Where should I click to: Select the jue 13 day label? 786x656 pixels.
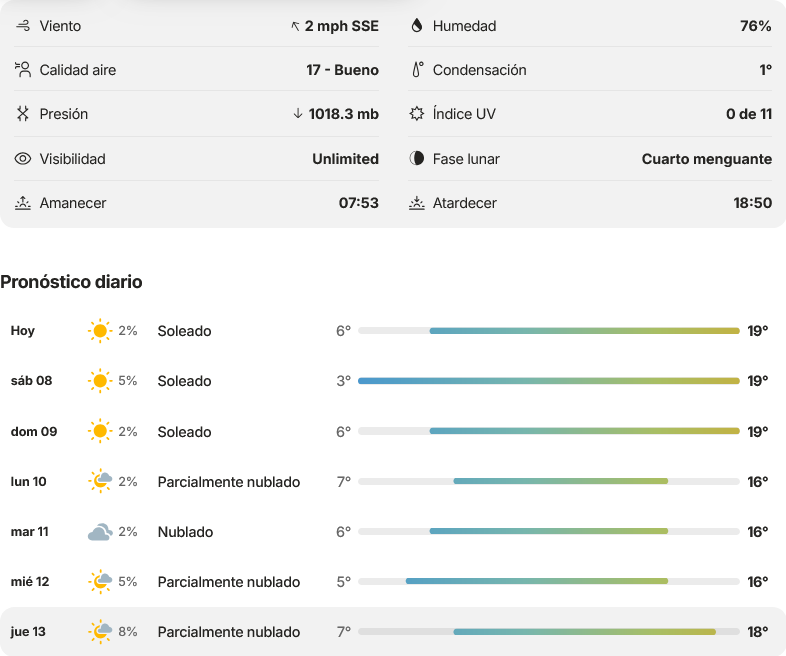coord(28,632)
